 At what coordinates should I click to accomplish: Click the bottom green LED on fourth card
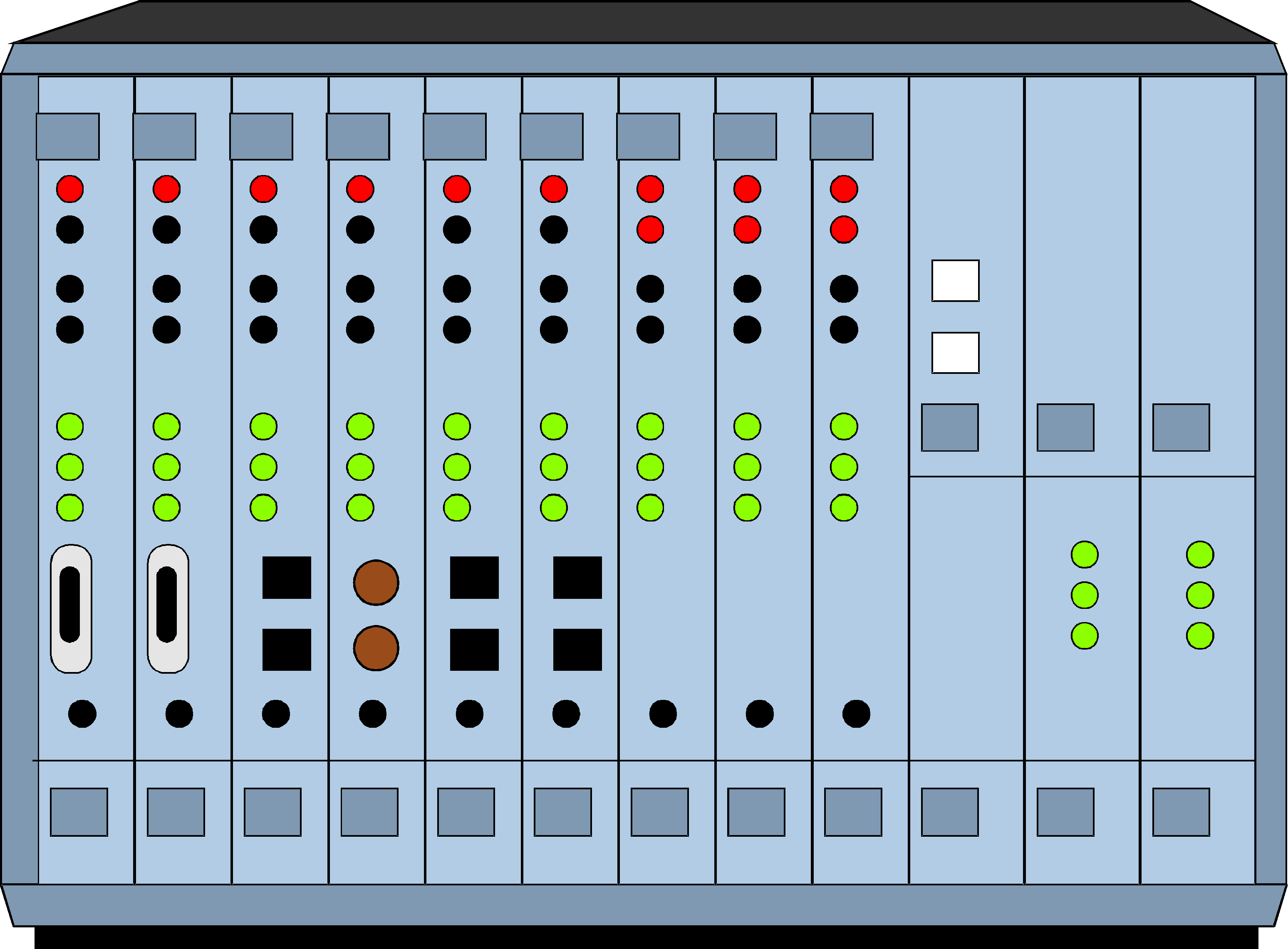(360, 508)
